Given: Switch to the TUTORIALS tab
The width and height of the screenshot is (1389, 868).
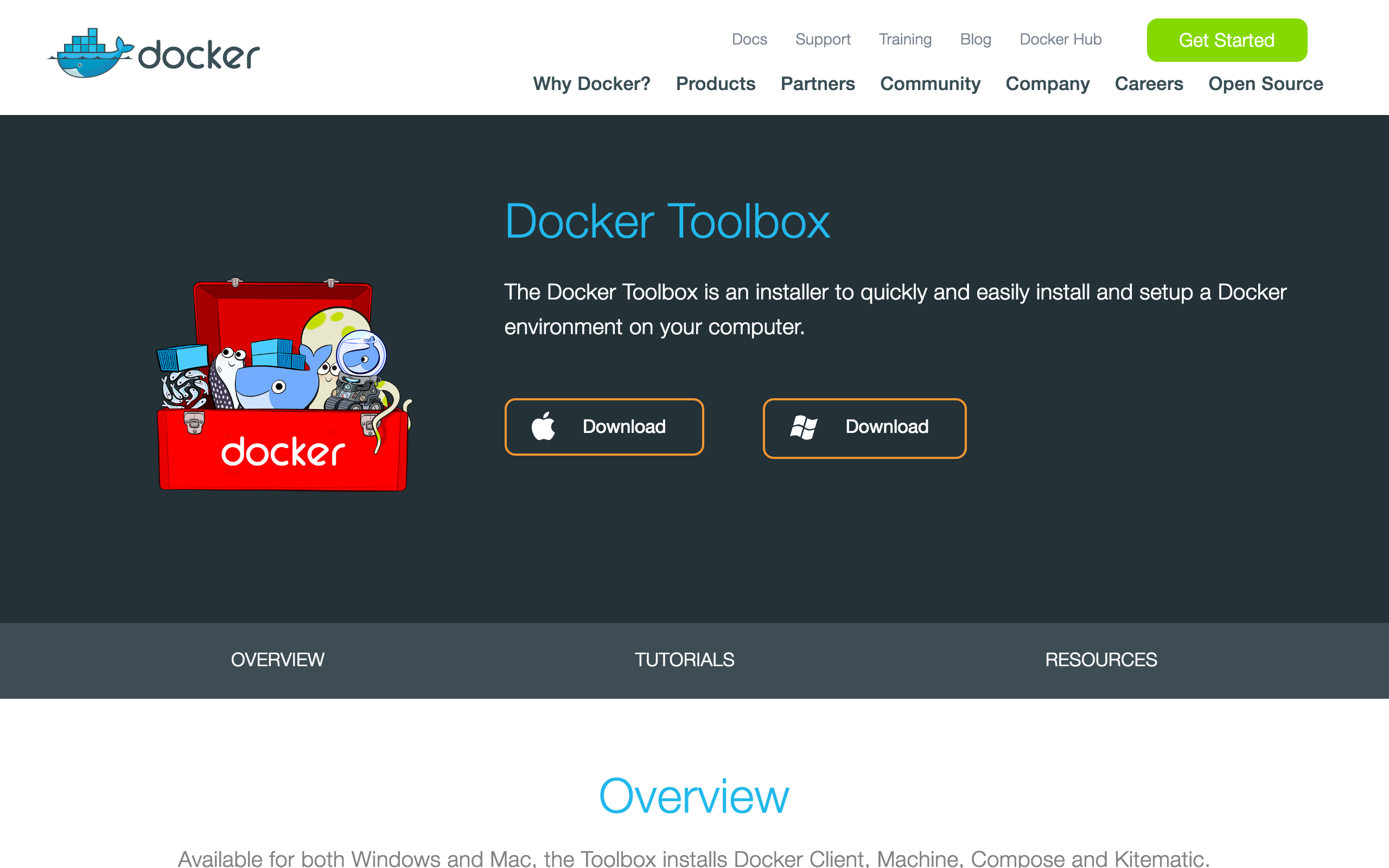Looking at the screenshot, I should [x=685, y=660].
